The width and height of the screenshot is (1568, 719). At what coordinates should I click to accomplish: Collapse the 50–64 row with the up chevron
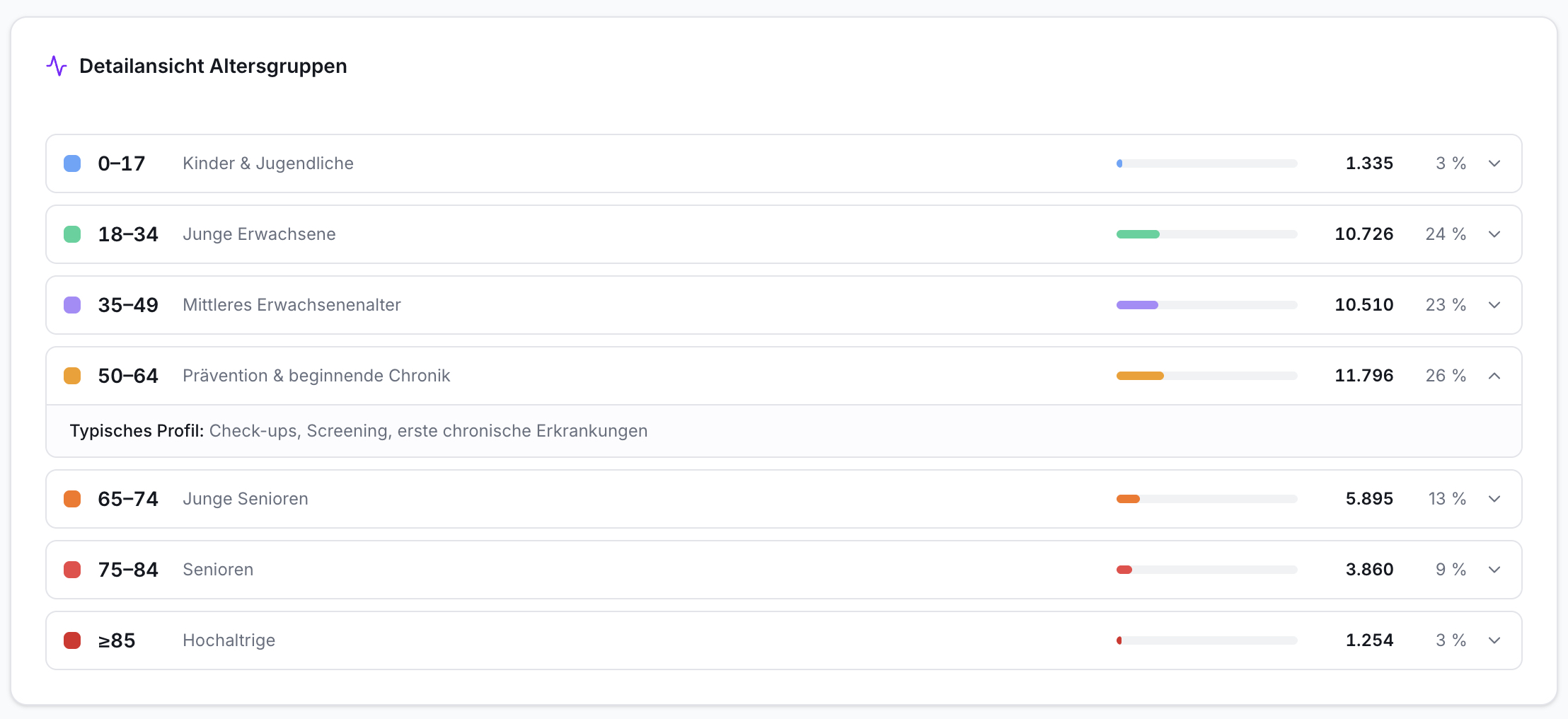[x=1494, y=376]
